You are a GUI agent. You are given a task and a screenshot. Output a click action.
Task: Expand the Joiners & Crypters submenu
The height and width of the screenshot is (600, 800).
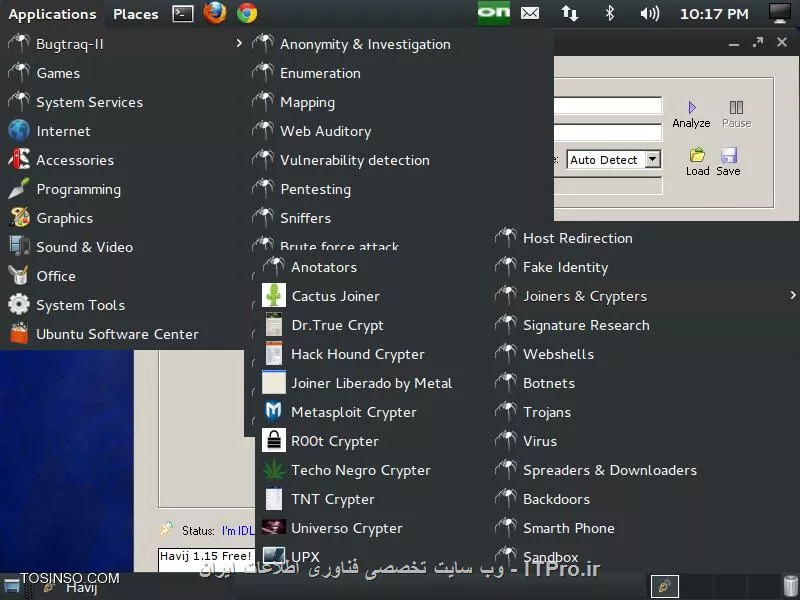tap(645, 296)
